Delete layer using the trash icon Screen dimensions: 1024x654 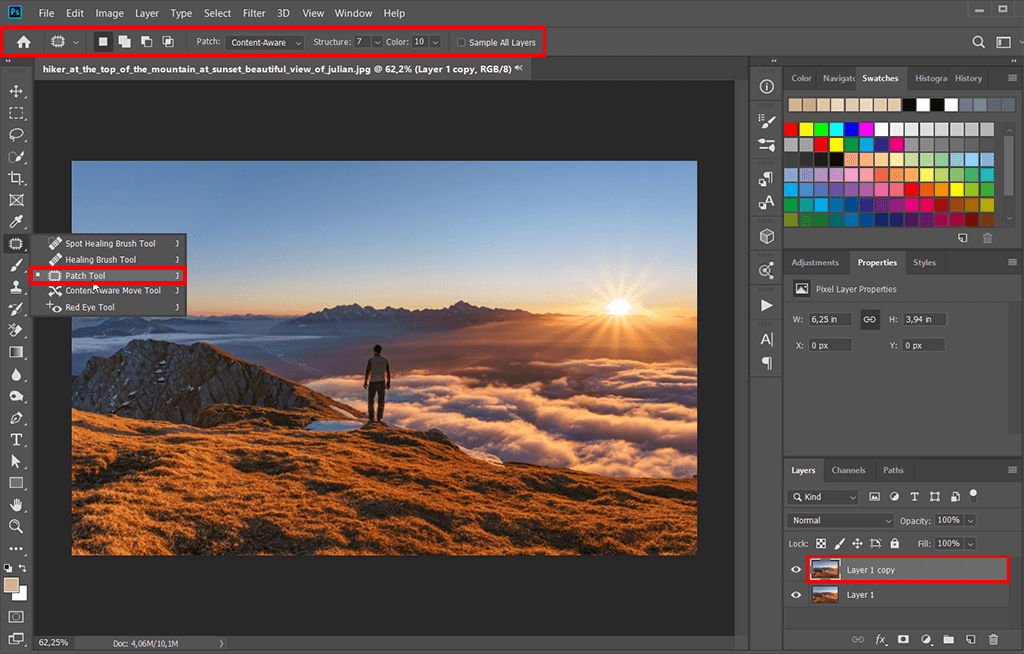tap(993, 639)
